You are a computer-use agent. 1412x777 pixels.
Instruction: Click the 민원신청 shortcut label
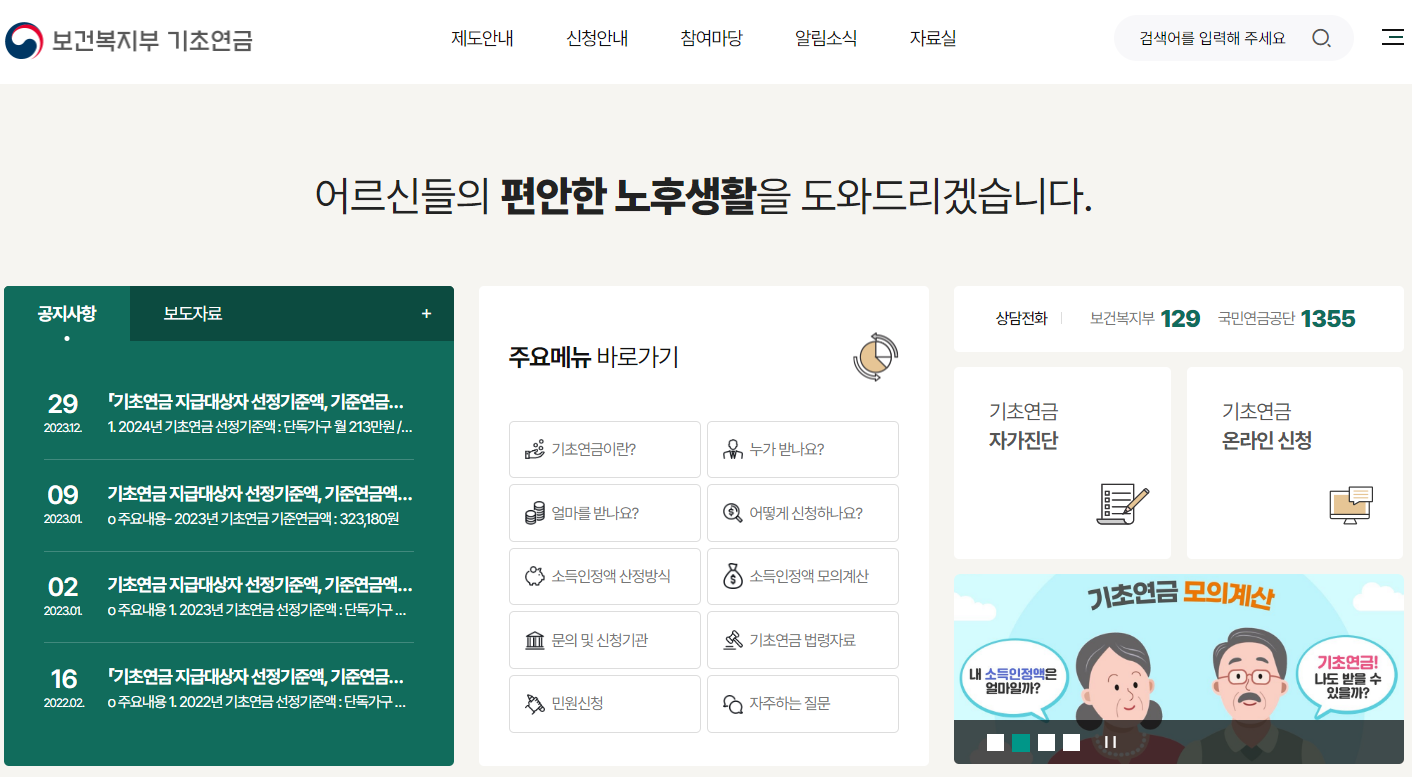click(577, 704)
